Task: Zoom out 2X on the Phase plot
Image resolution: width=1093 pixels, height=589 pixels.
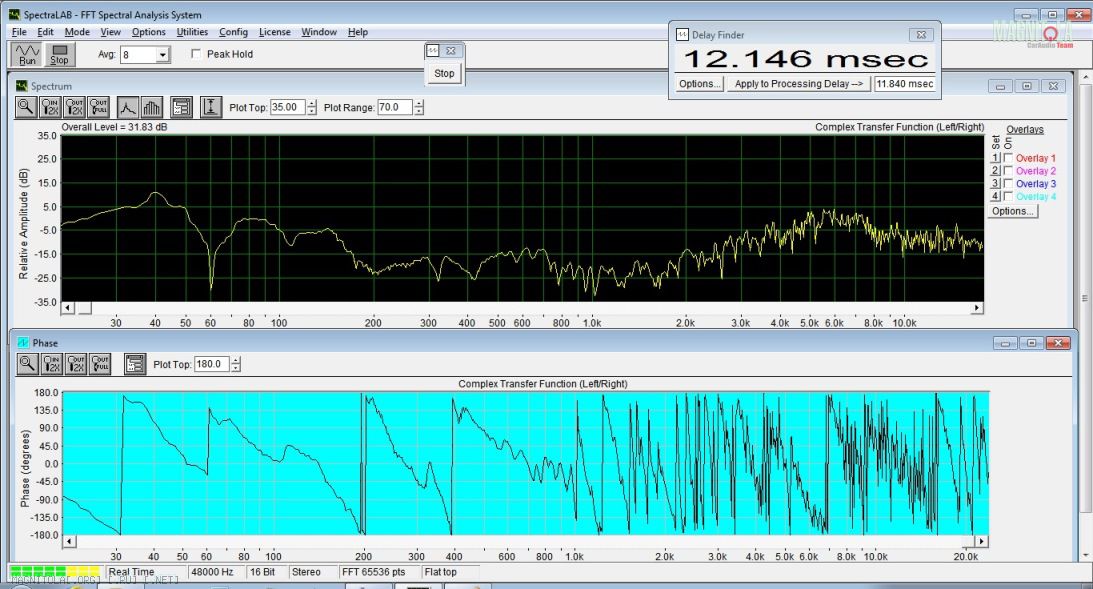Action: pyautogui.click(x=76, y=363)
